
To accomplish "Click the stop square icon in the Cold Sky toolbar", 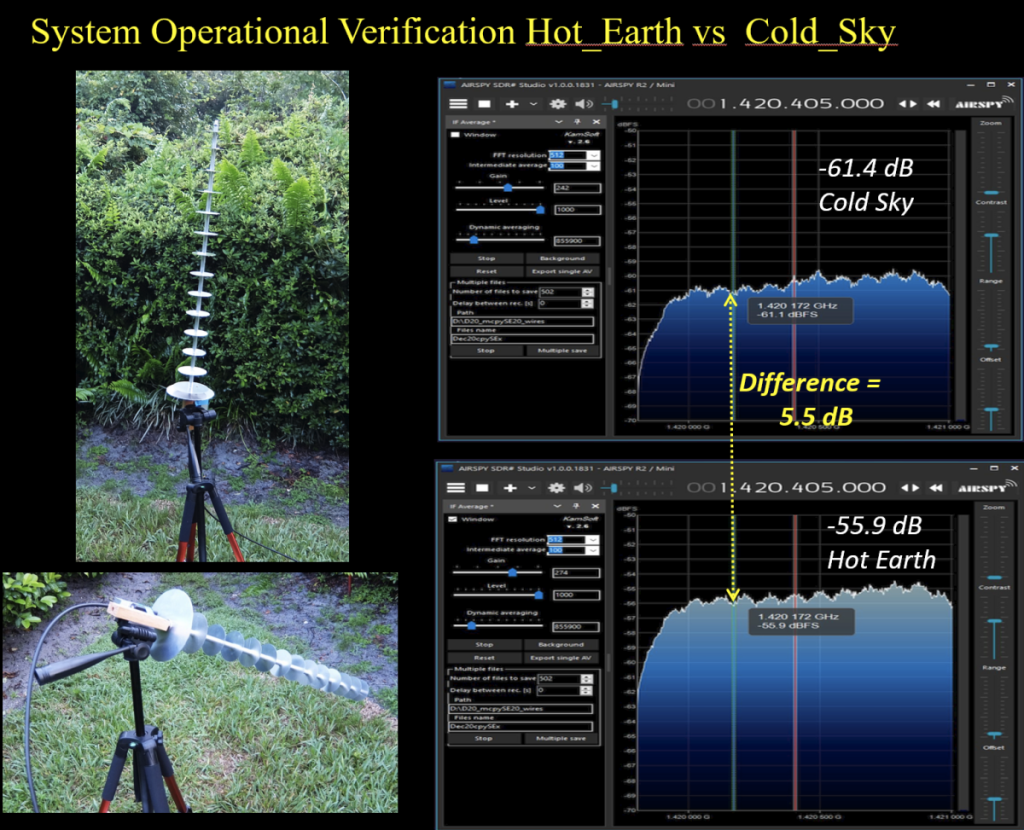I will click(483, 103).
